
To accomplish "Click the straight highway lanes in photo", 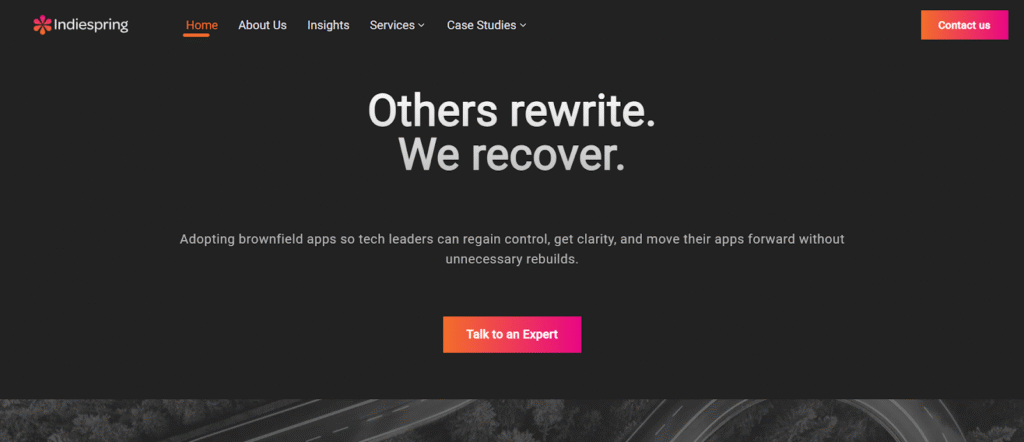I will 327,421.
